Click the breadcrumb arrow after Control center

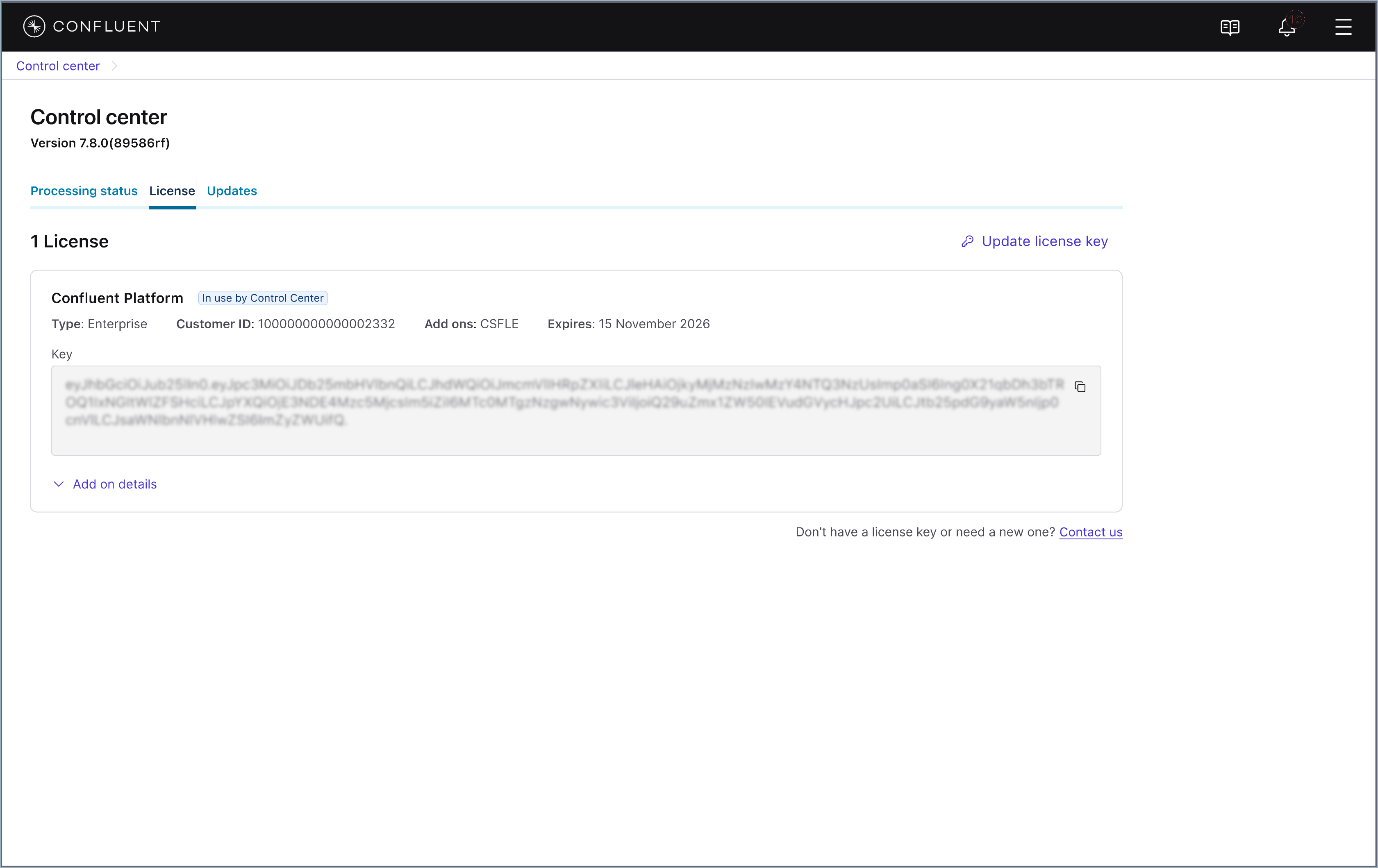pyautogui.click(x=114, y=66)
